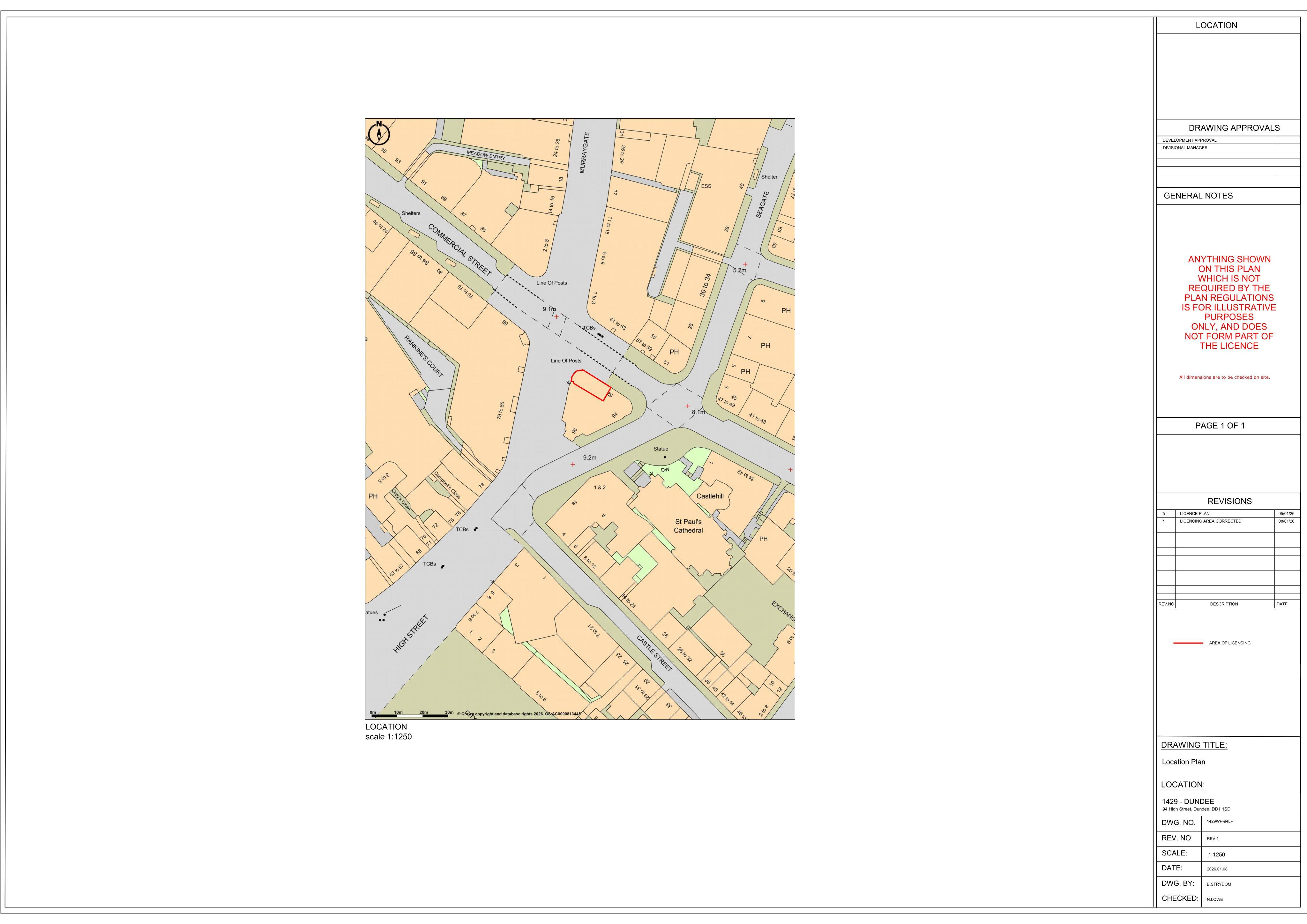Click the '1429 - DUNDEE' location text
The width and height of the screenshot is (1307, 924).
tap(1187, 801)
